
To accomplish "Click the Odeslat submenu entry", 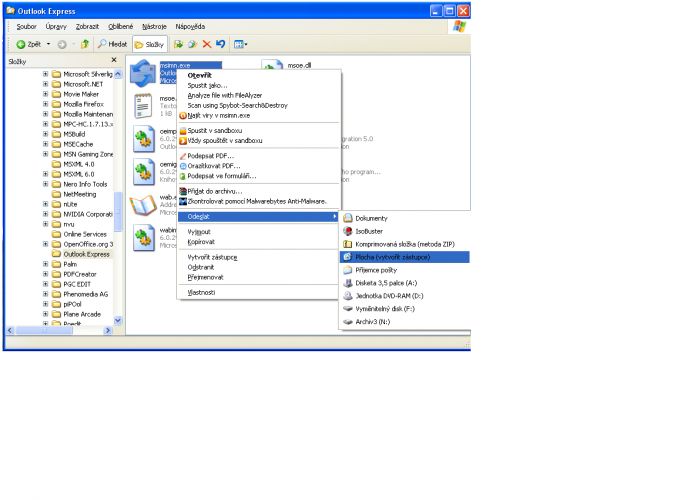I will (x=259, y=216).
